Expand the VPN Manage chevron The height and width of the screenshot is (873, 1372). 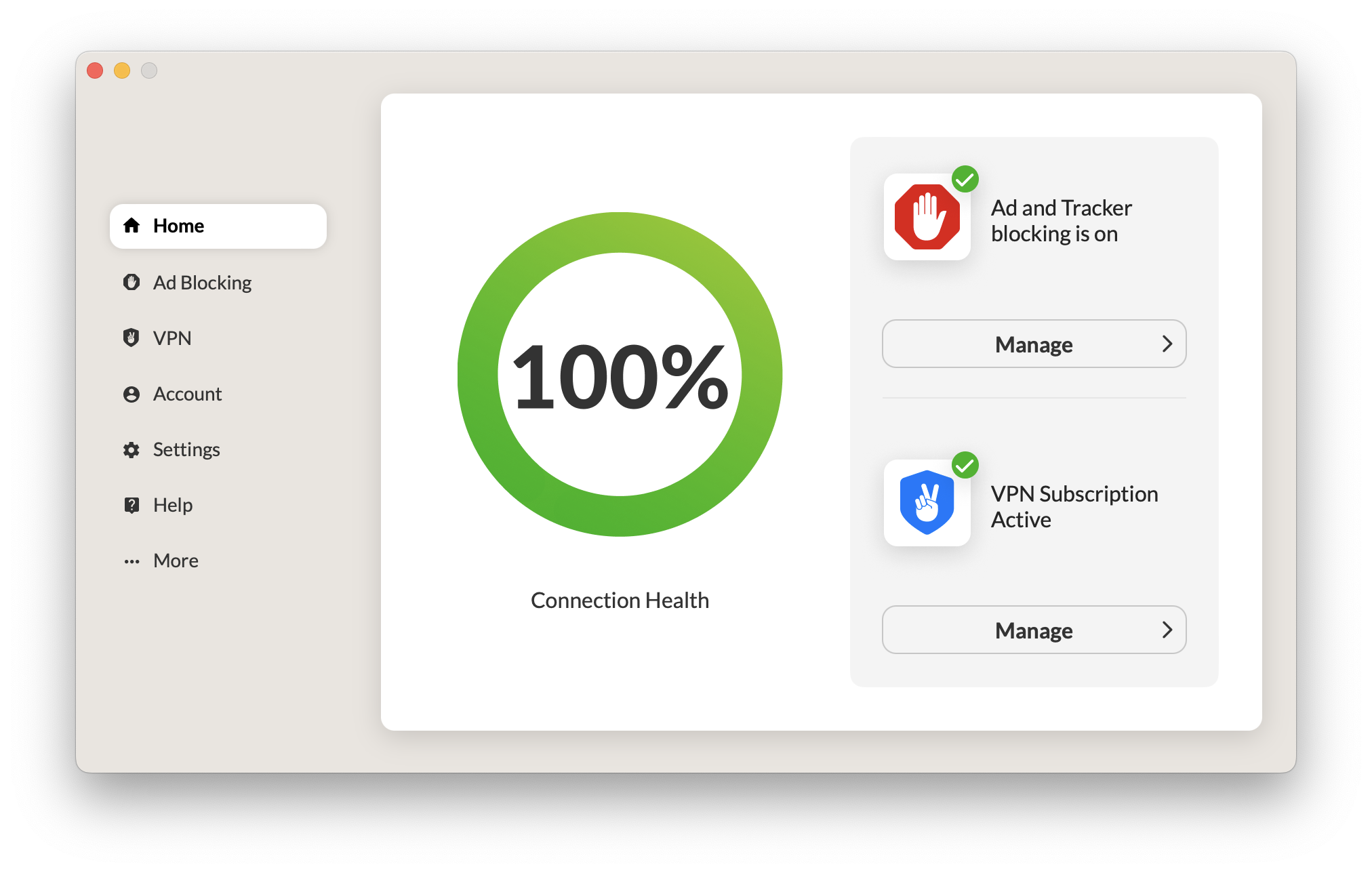click(x=1167, y=630)
